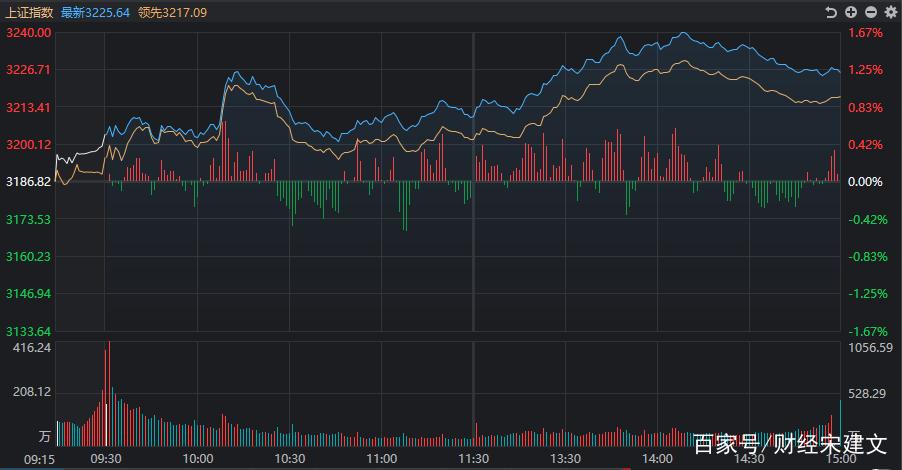Screen dimensions: 902x470
Task: Click the 3133.64 bottom price label
Action: coord(27,331)
